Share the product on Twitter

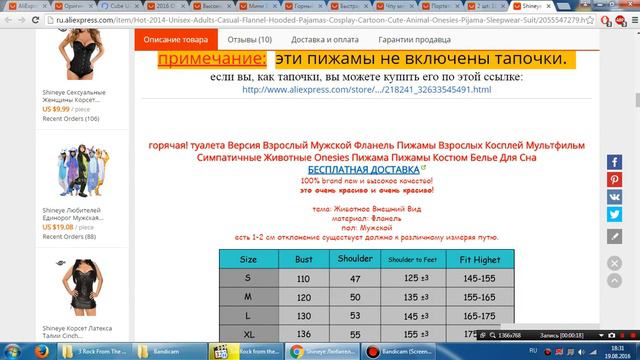[614, 214]
